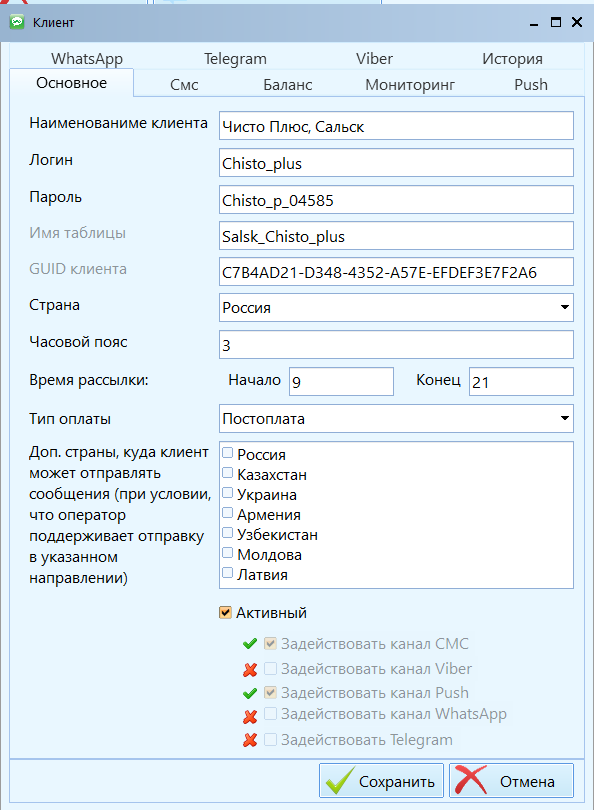Switch to the WhatsApp tab
Screen dimensions: 594x810
point(87,59)
